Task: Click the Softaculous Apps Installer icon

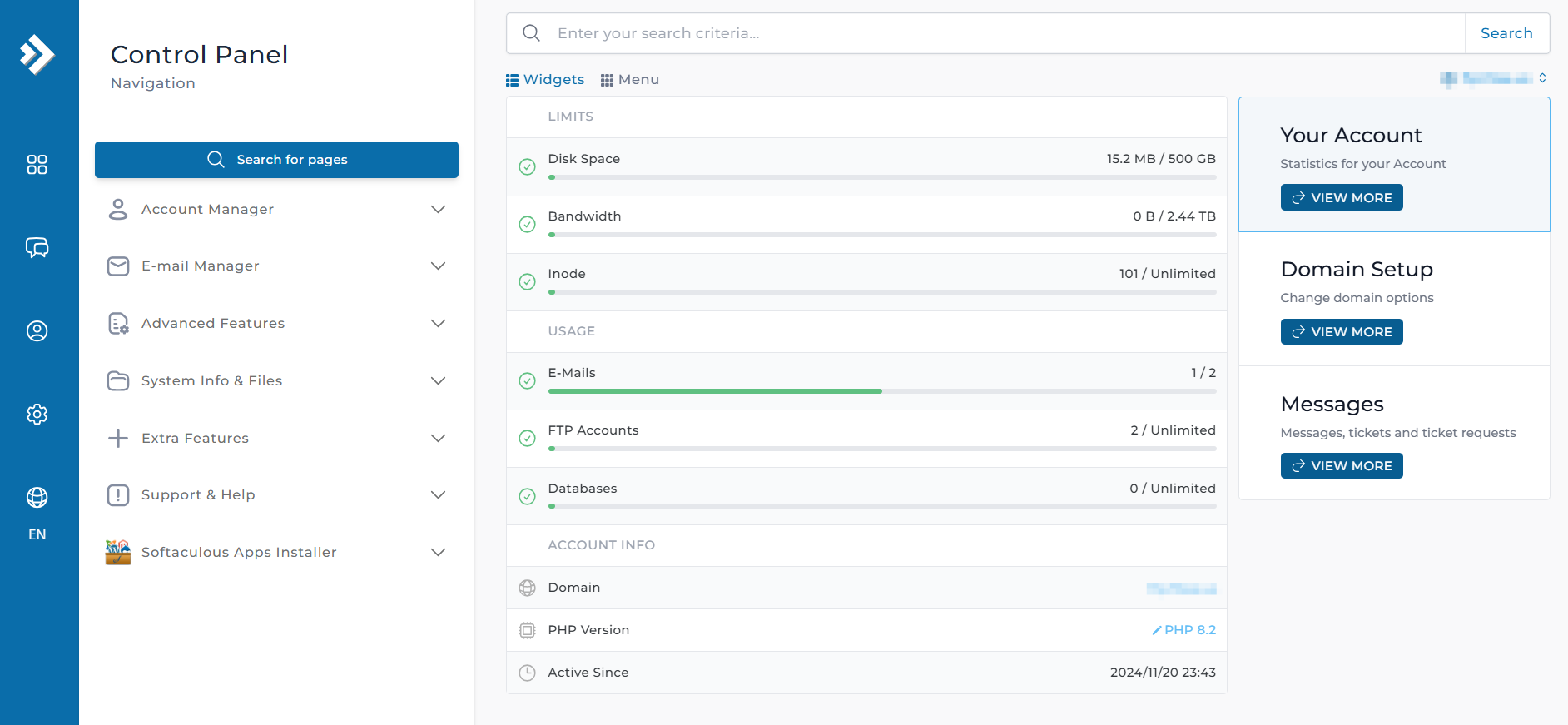Action: pyautogui.click(x=118, y=552)
